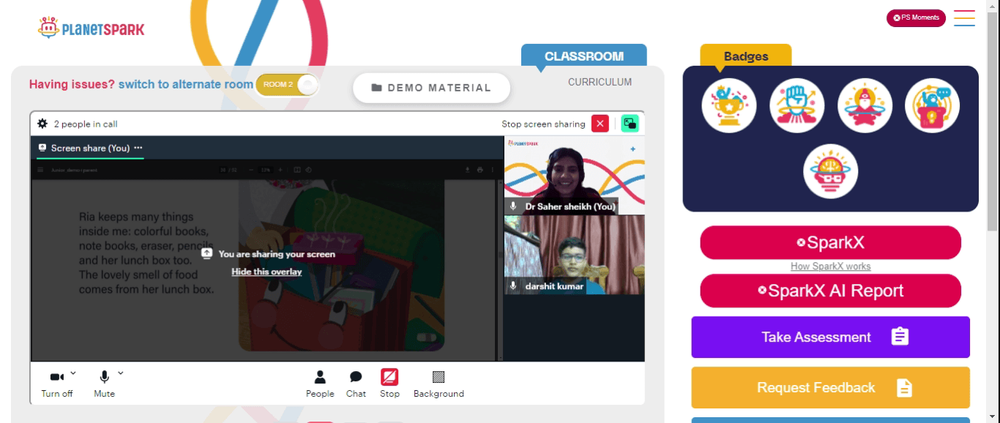Click Dr Saher sheikh's video tile
The height and width of the screenshot is (423, 1000).
coord(574,175)
